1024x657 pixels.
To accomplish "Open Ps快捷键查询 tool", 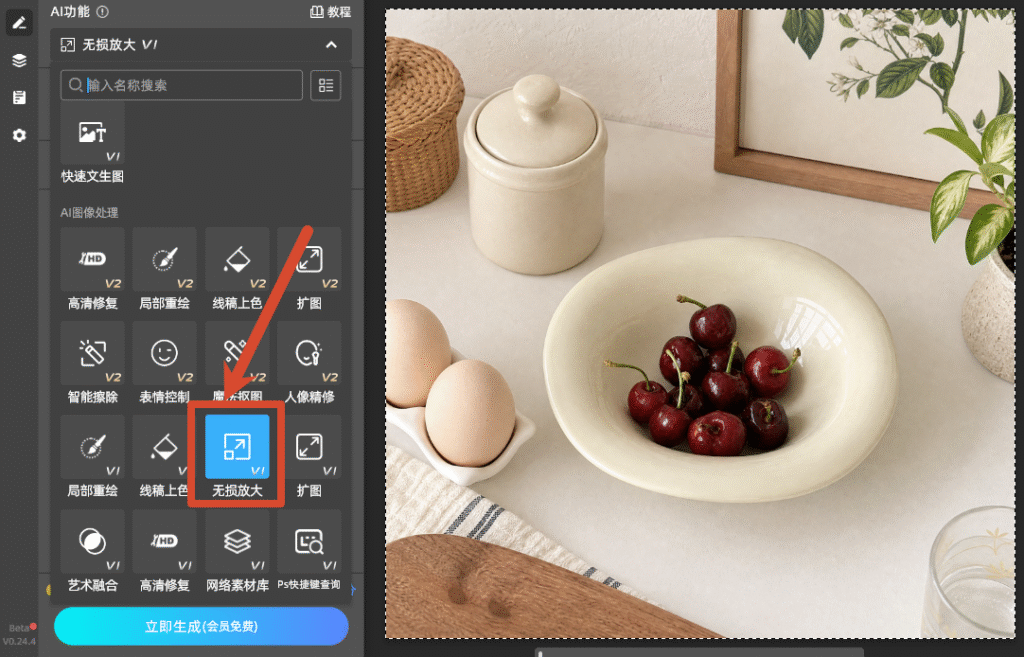I will point(309,551).
